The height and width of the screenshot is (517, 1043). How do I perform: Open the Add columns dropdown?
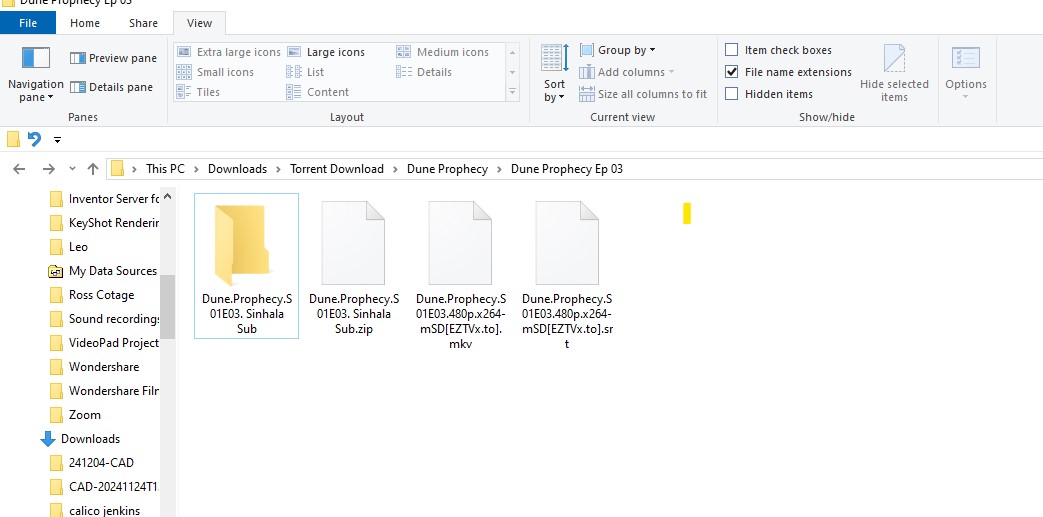click(627, 72)
